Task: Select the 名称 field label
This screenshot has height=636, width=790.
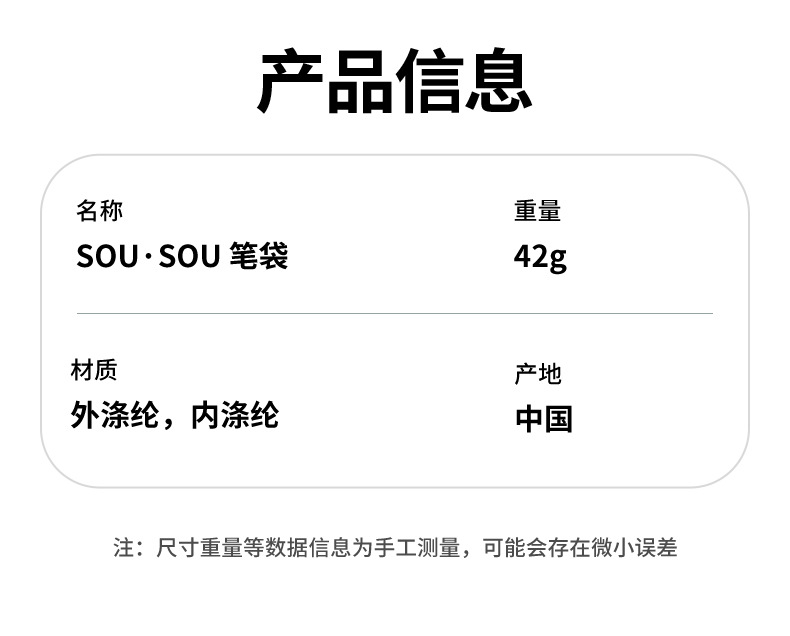Action: pos(99,211)
